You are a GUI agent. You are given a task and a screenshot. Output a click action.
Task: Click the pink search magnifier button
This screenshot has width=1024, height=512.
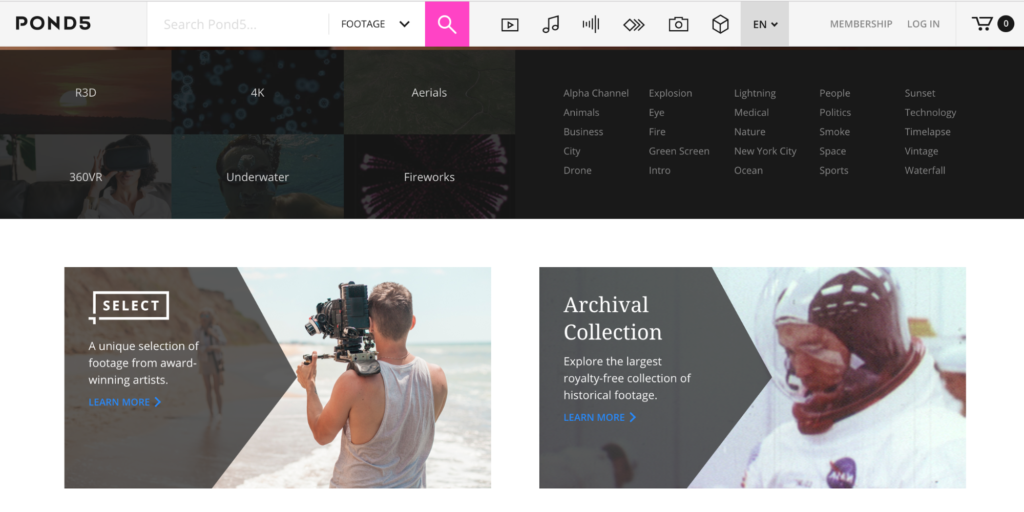click(447, 24)
